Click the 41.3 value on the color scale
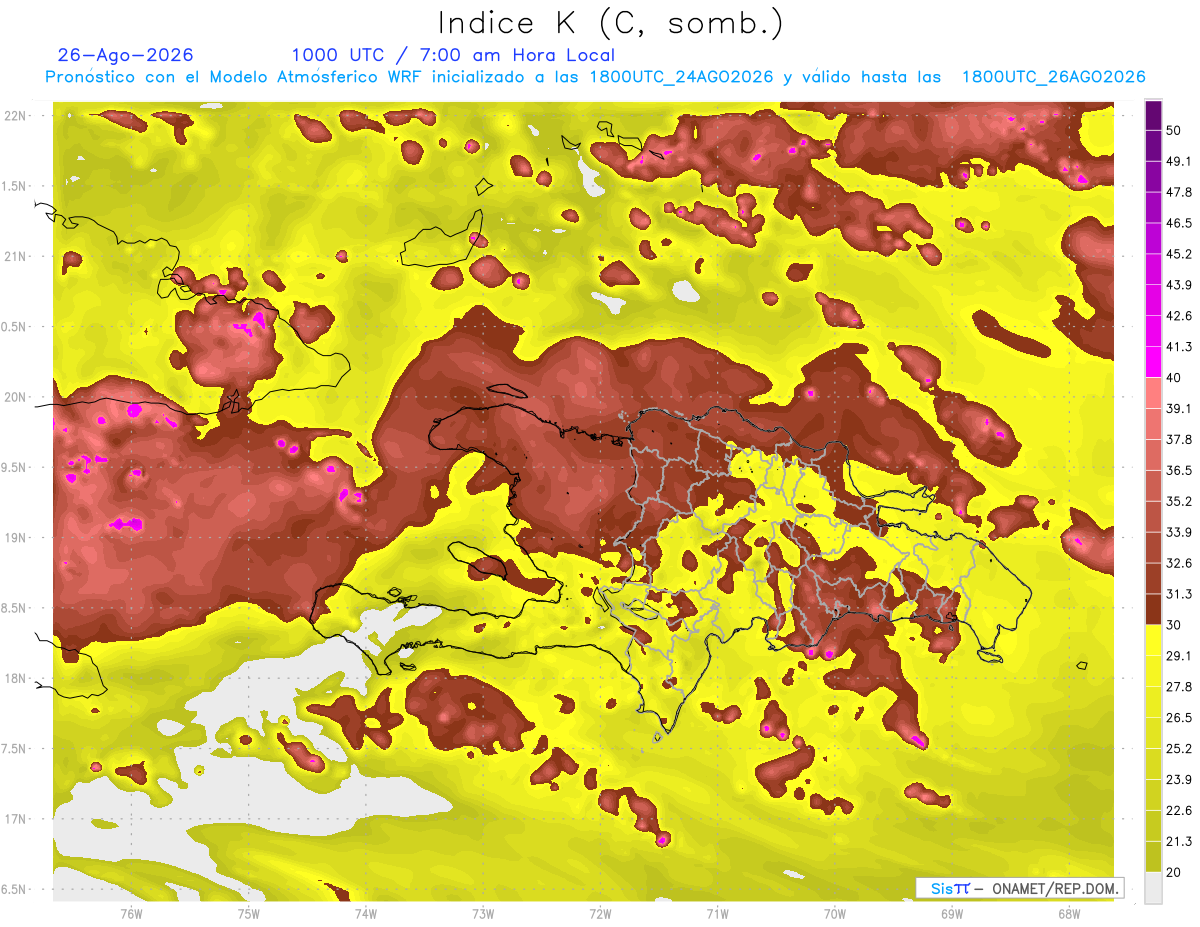 pos(1178,348)
